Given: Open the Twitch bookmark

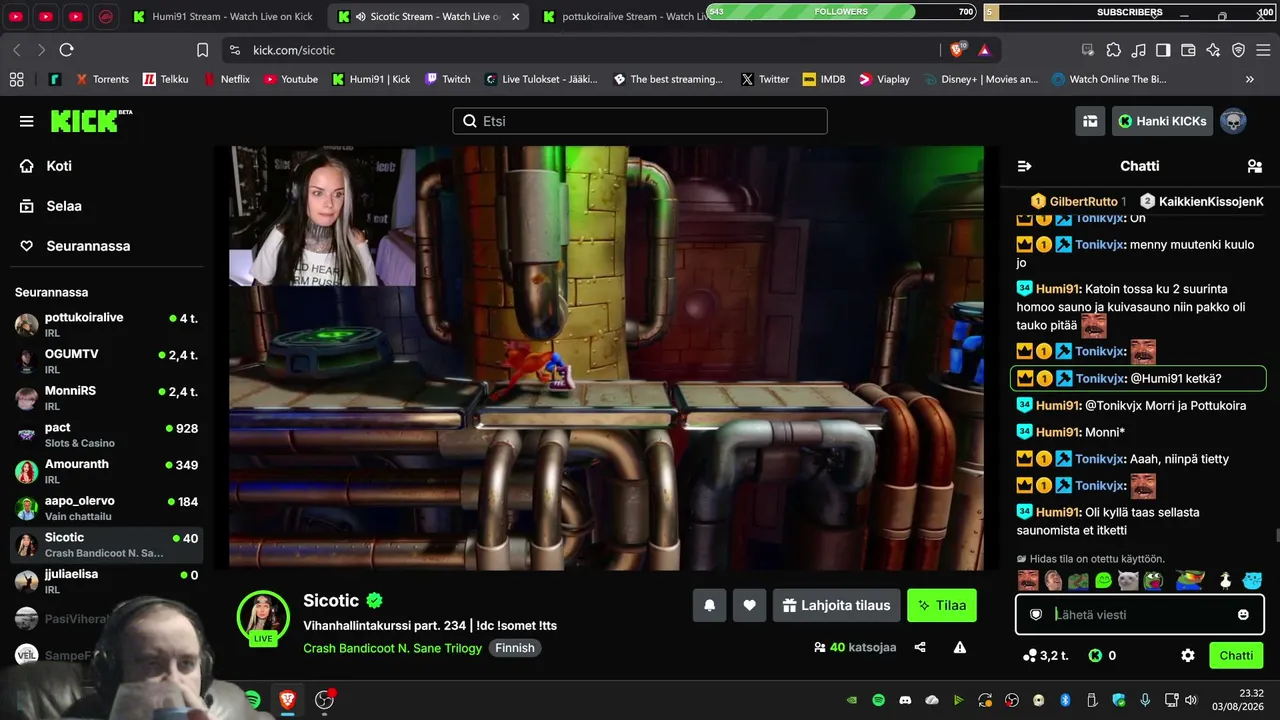Looking at the screenshot, I should (x=447, y=79).
